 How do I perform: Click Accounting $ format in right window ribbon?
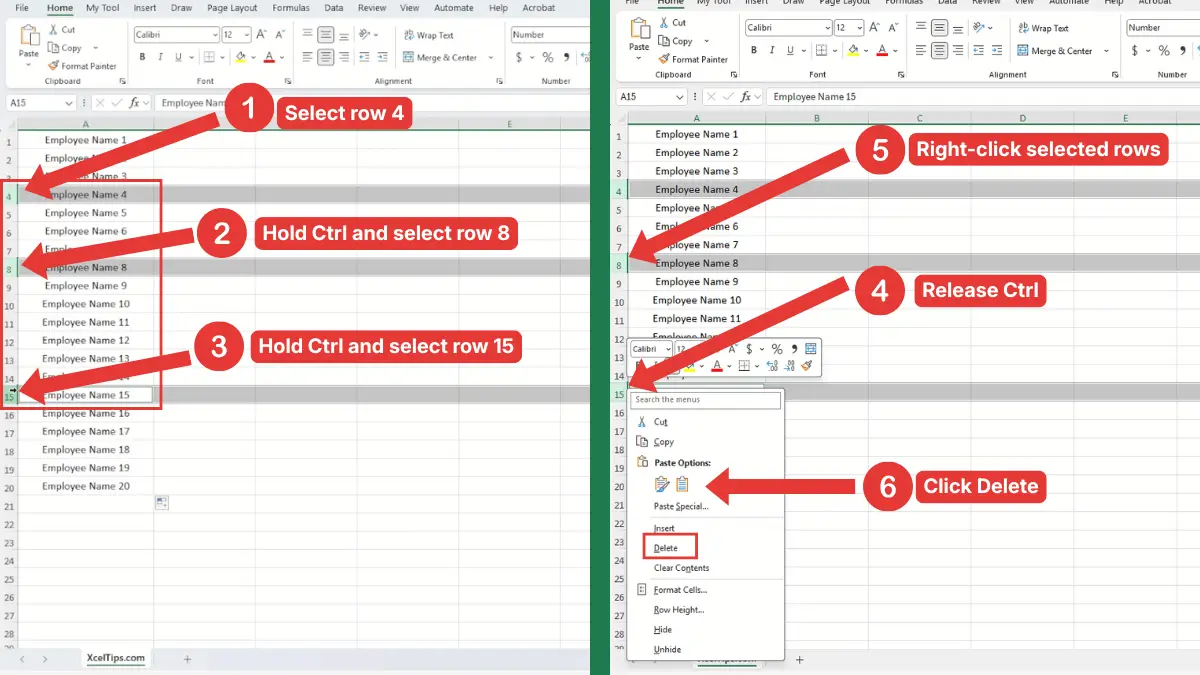(x=1134, y=51)
